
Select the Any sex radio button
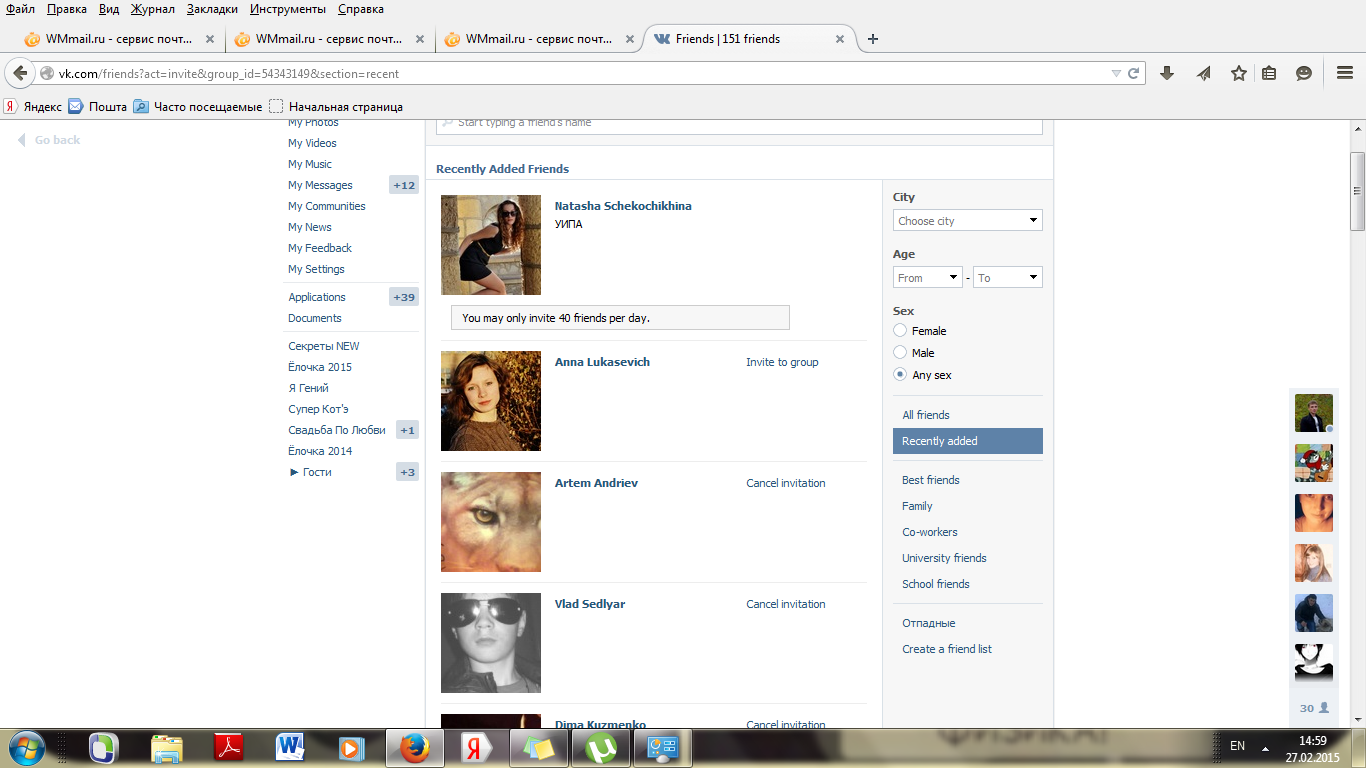tap(900, 374)
